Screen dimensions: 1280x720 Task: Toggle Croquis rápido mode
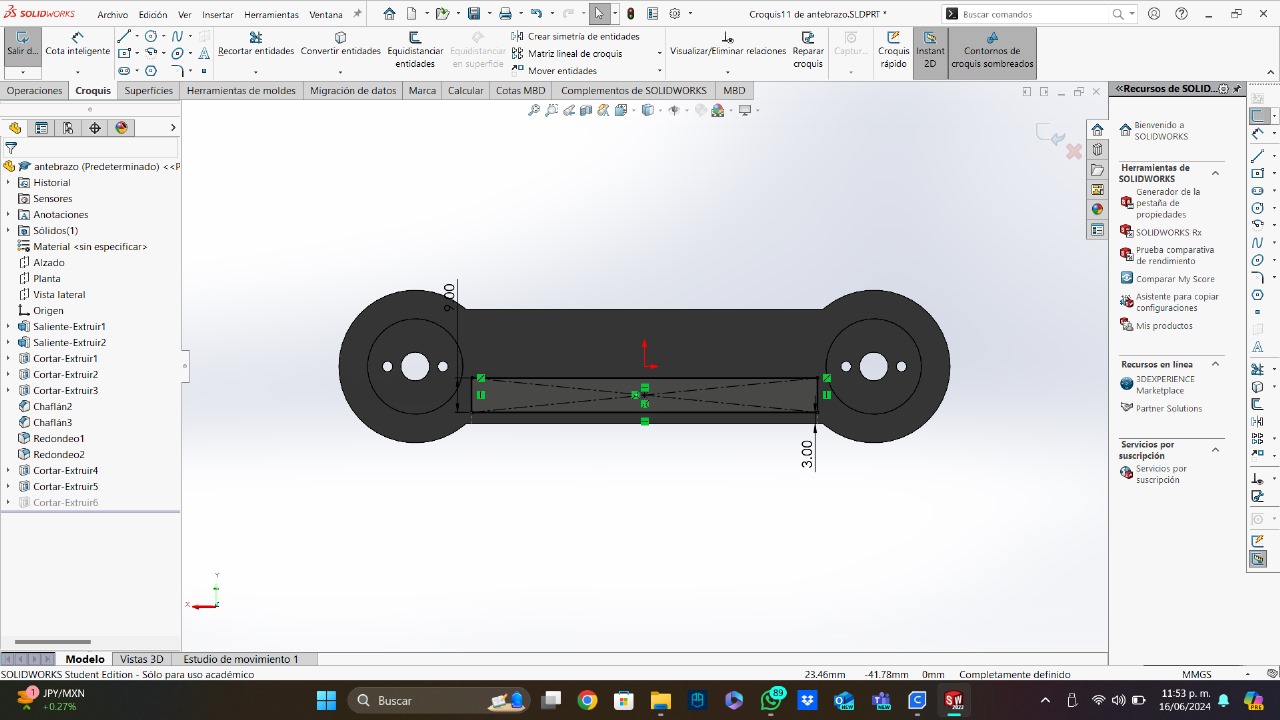893,51
